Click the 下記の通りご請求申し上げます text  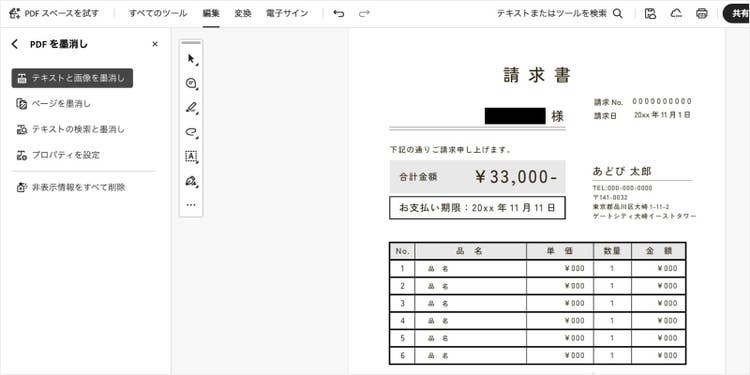(451, 150)
